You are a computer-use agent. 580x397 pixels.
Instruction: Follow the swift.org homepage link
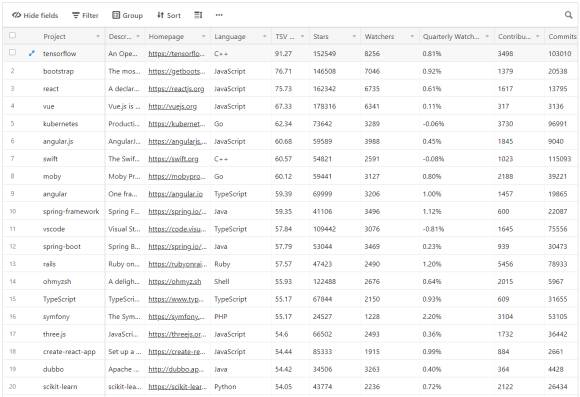click(x=173, y=159)
